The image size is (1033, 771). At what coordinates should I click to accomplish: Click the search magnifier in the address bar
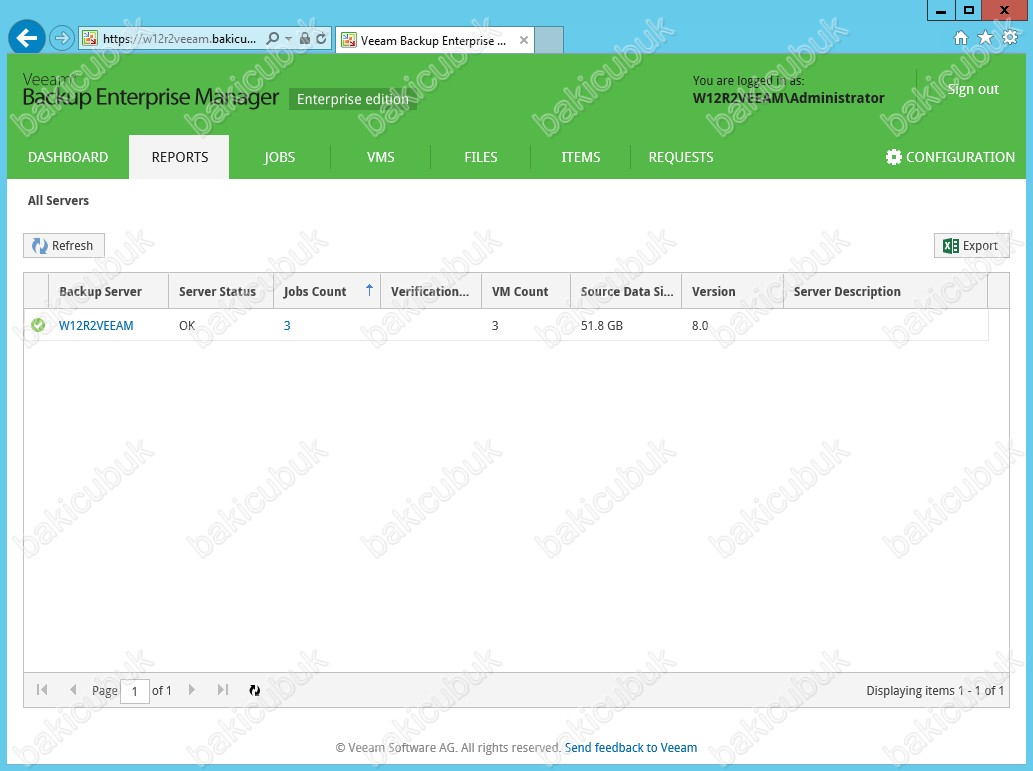[x=272, y=39]
